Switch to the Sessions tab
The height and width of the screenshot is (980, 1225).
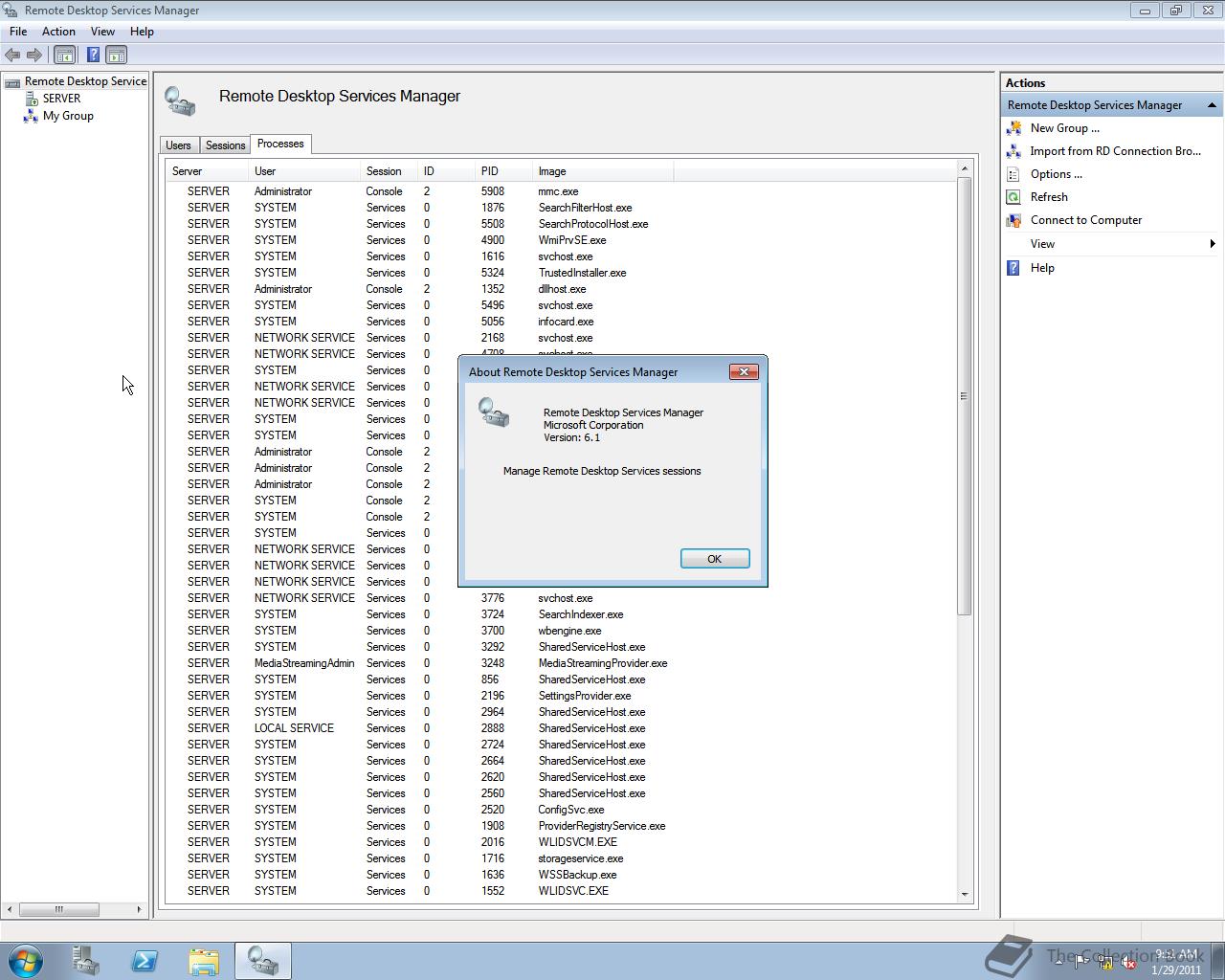coord(225,145)
